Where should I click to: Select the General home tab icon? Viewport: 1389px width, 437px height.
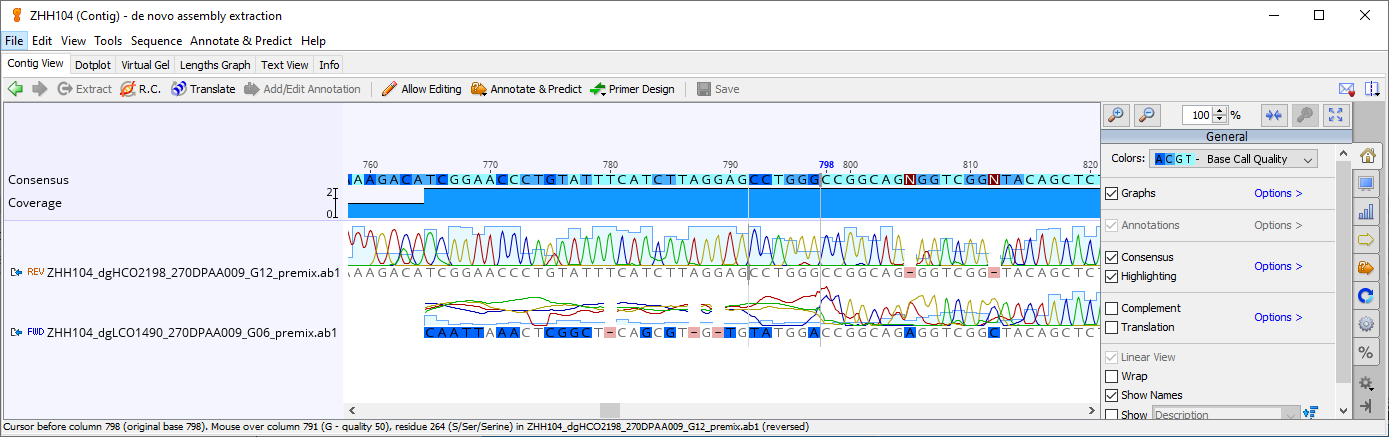coord(1367,156)
